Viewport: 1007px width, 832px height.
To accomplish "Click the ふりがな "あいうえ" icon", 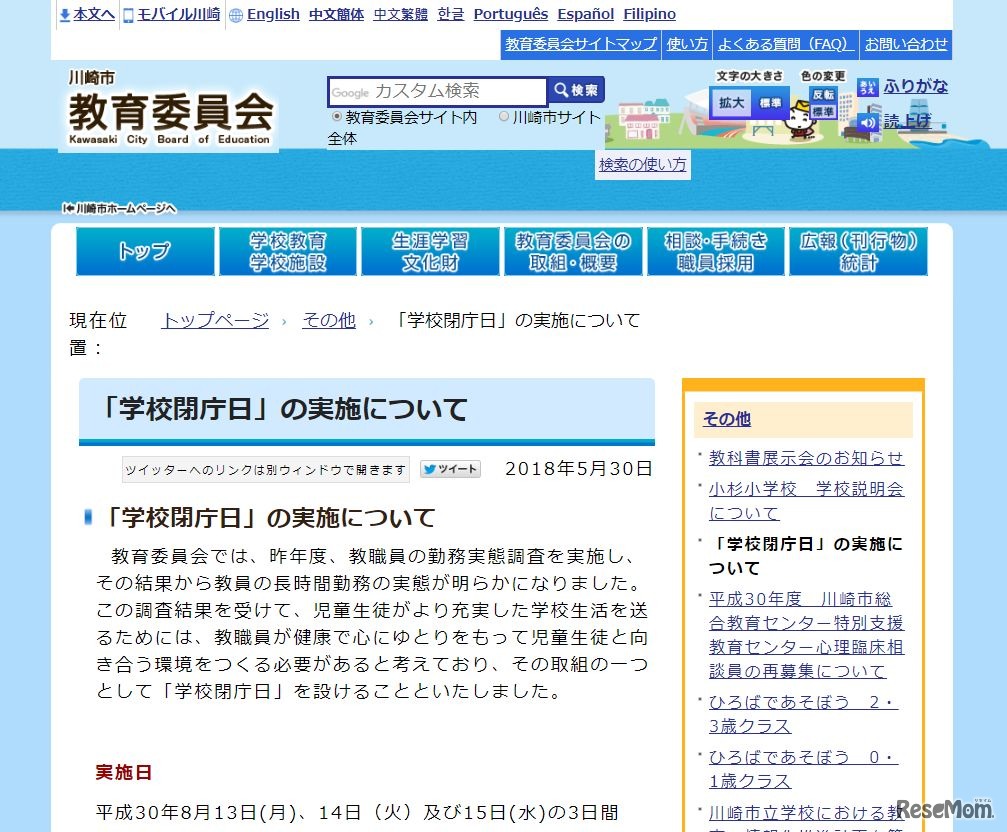I will (867, 86).
